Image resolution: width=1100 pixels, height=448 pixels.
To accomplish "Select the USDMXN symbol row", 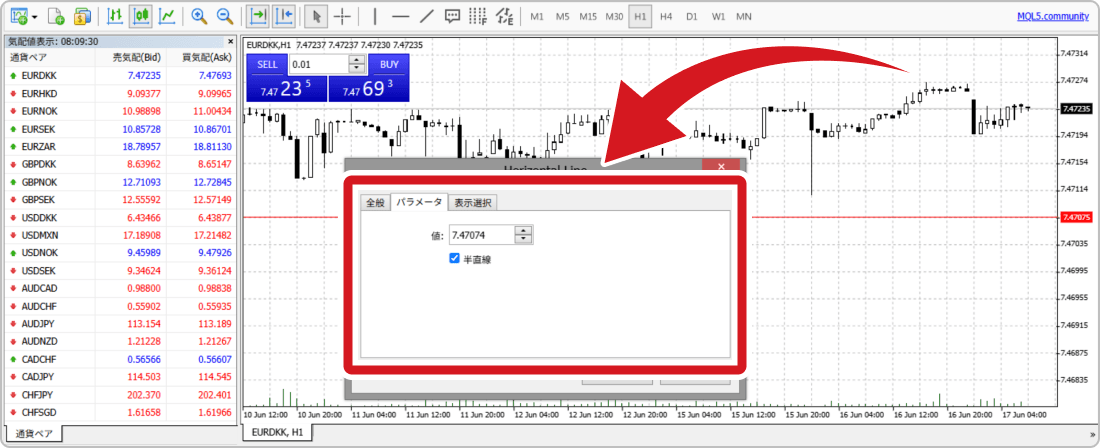I will pyautogui.click(x=121, y=235).
